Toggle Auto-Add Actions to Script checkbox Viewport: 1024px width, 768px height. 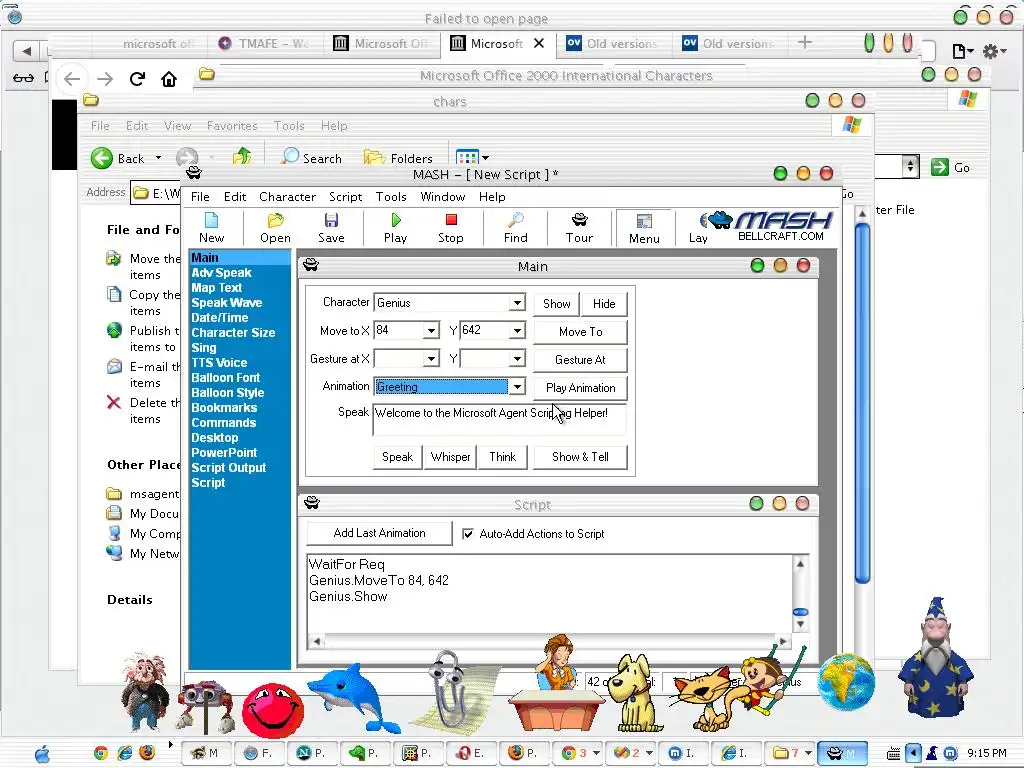point(468,534)
